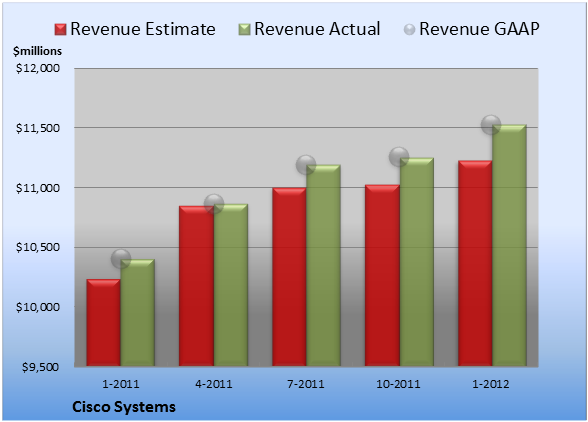Click the red Revenue Estimate legend swatch
The width and height of the screenshot is (588, 422).
pyautogui.click(x=60, y=30)
